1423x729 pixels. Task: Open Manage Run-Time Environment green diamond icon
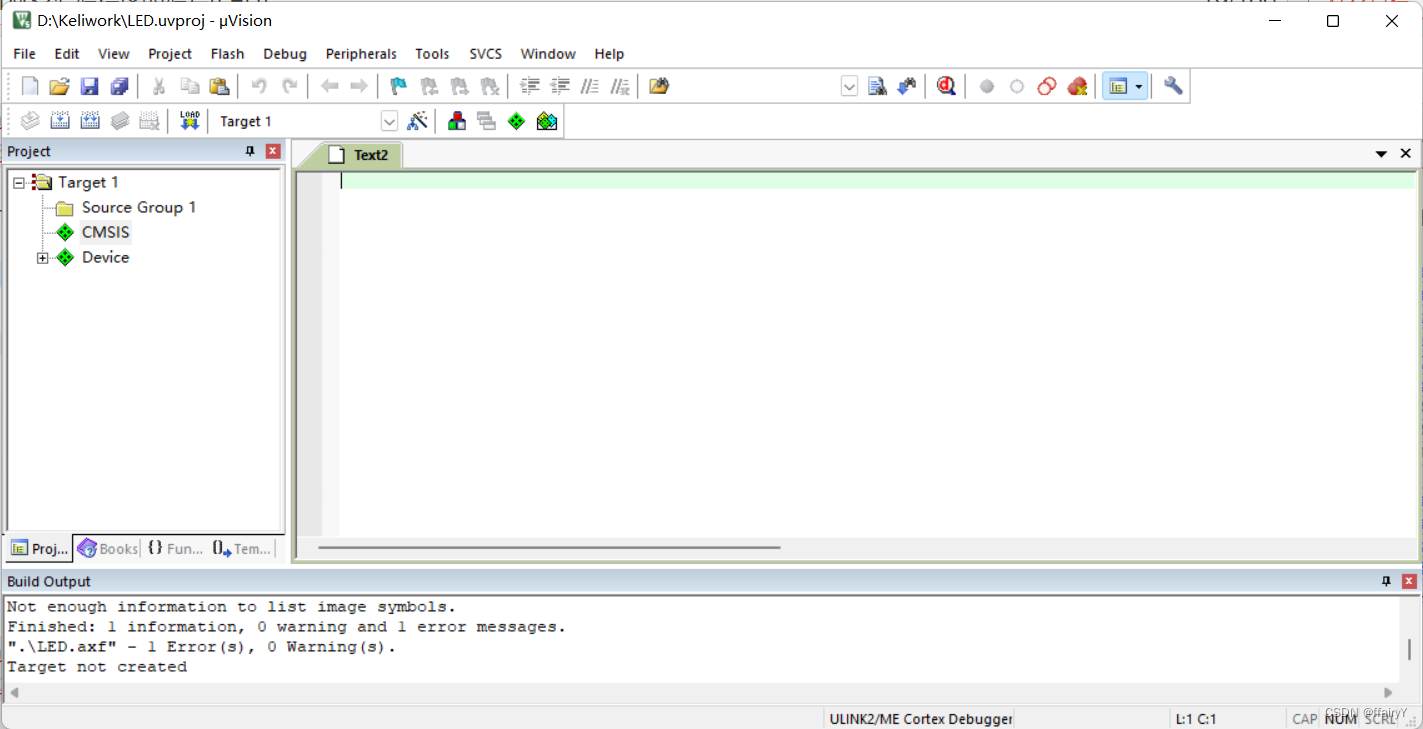pyautogui.click(x=516, y=121)
